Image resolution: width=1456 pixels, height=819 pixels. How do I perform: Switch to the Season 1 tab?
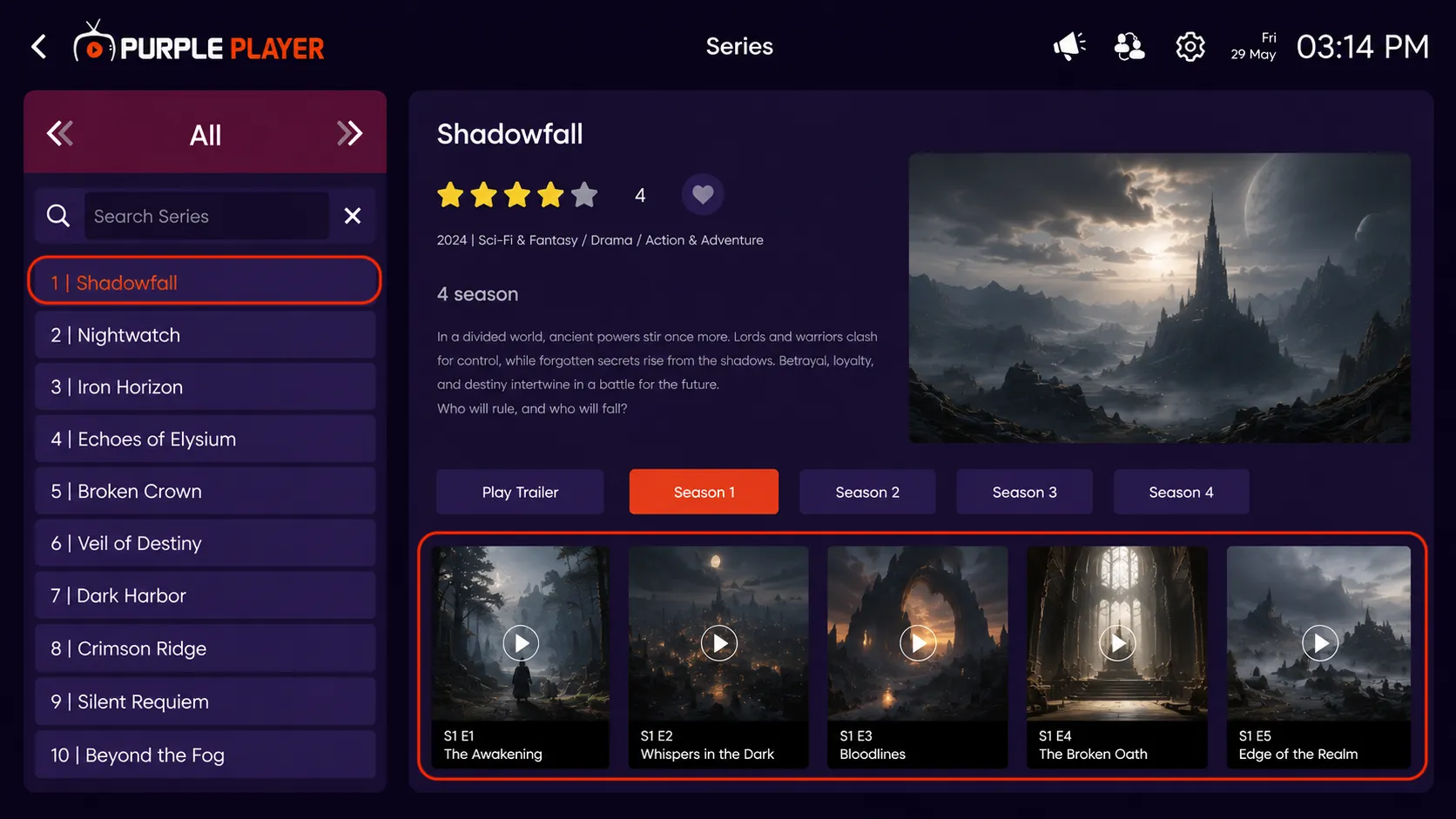pos(704,492)
